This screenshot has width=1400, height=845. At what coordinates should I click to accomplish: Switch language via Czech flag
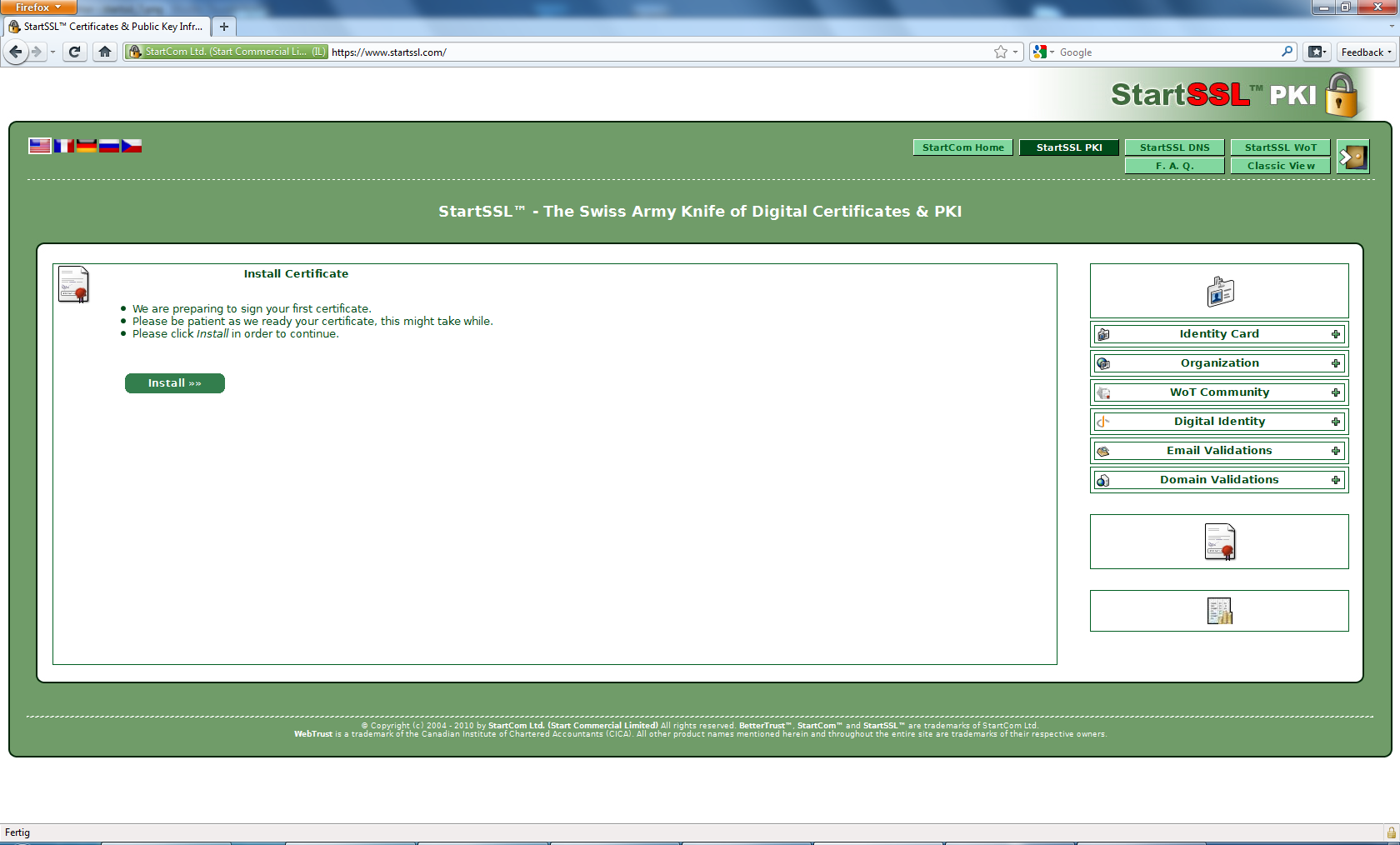click(x=132, y=146)
